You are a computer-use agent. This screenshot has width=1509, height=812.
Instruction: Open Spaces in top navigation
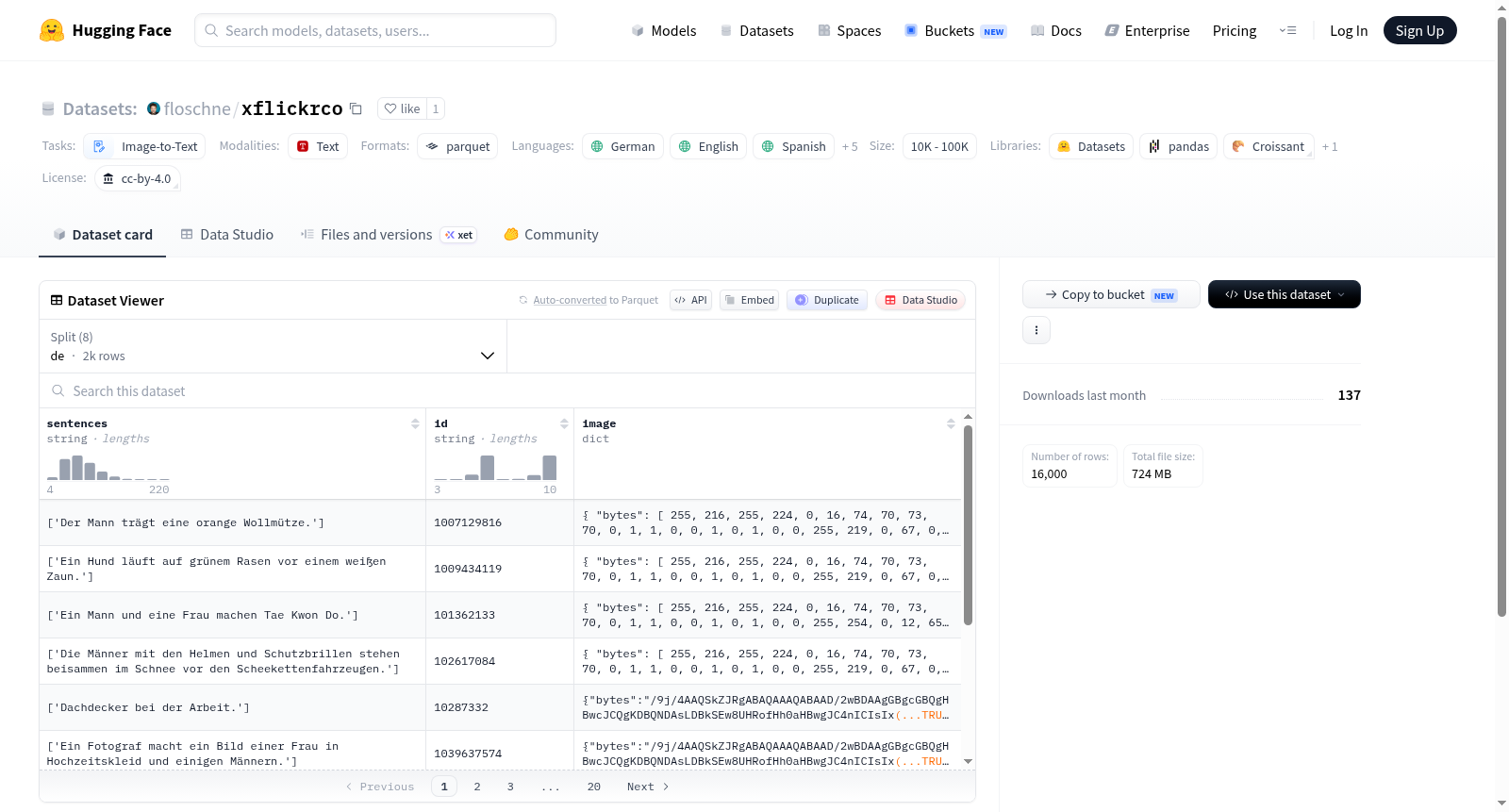(850, 30)
